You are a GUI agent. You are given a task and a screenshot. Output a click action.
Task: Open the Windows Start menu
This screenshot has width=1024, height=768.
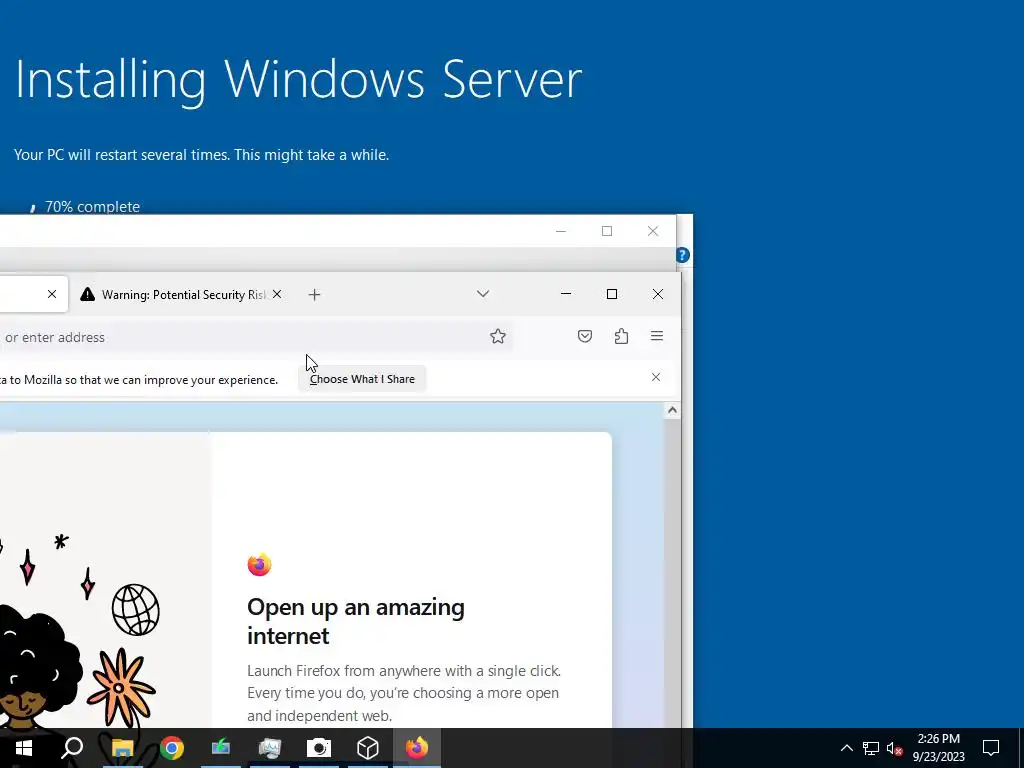tap(24, 748)
